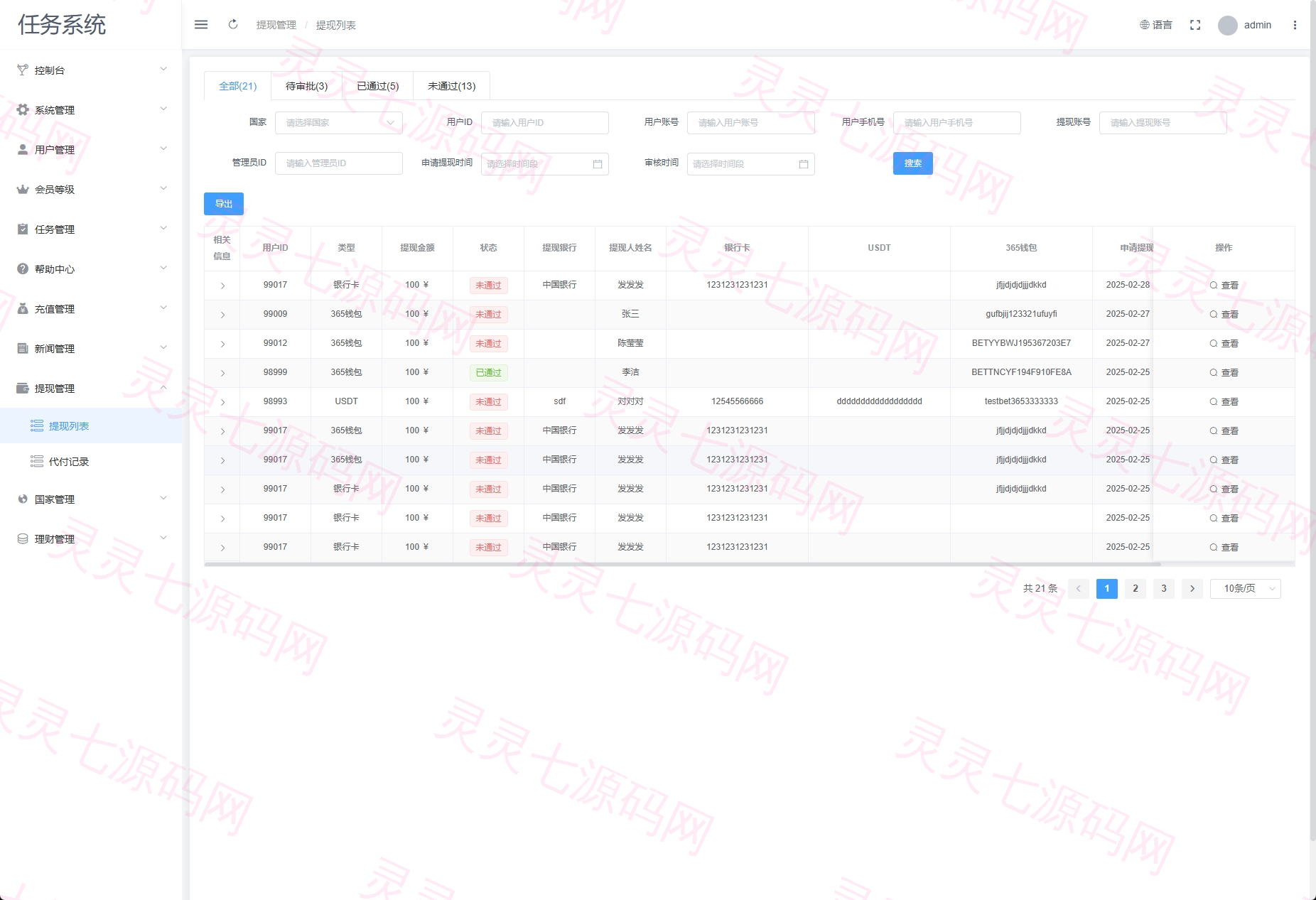The width and height of the screenshot is (1316, 900).
Task: Click the admin avatar
Action: tap(1228, 25)
